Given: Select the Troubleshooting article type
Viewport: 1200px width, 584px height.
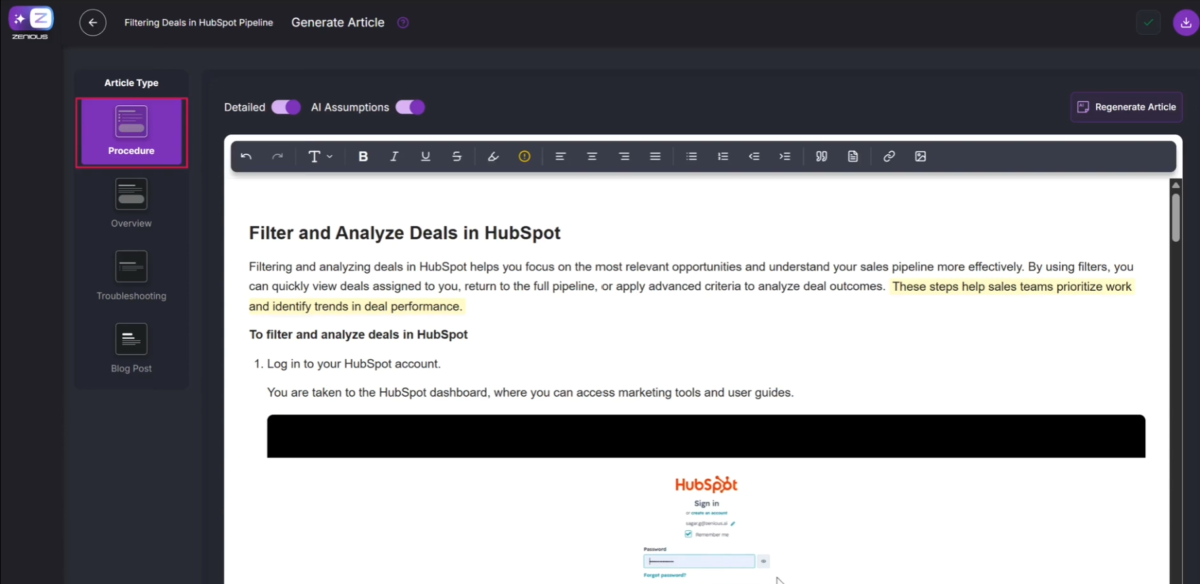Looking at the screenshot, I should tap(131, 276).
